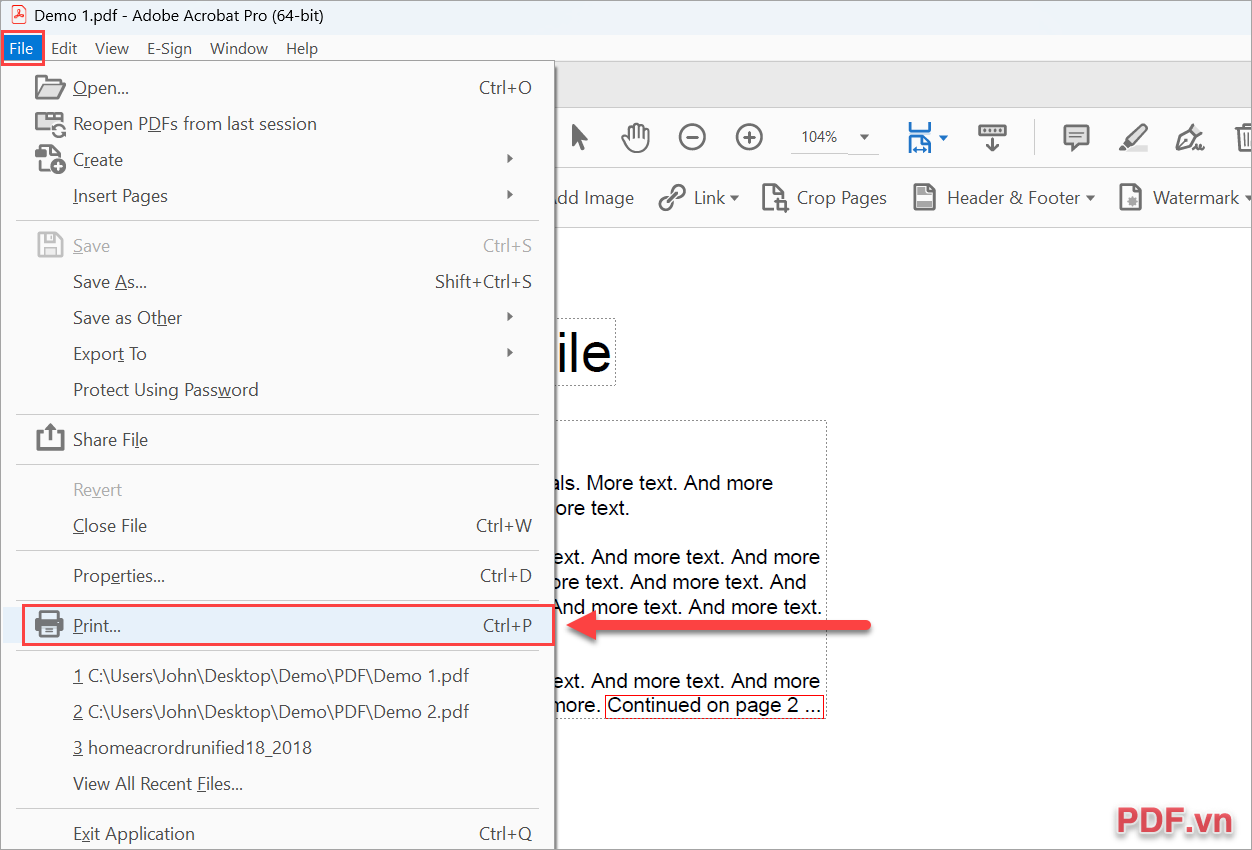Click the folder Open icon
Image resolution: width=1252 pixels, height=850 pixels.
click(50, 87)
